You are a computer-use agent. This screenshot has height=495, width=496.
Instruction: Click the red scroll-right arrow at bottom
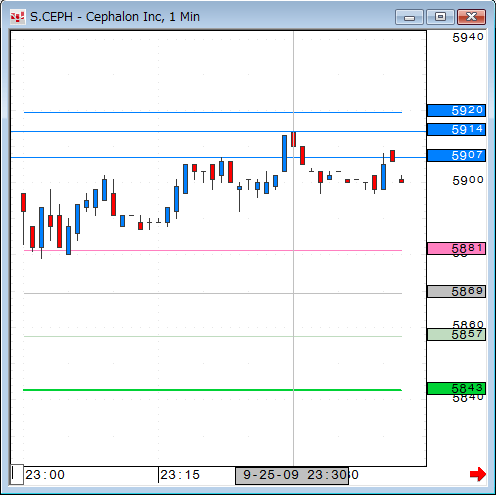[x=478, y=474]
